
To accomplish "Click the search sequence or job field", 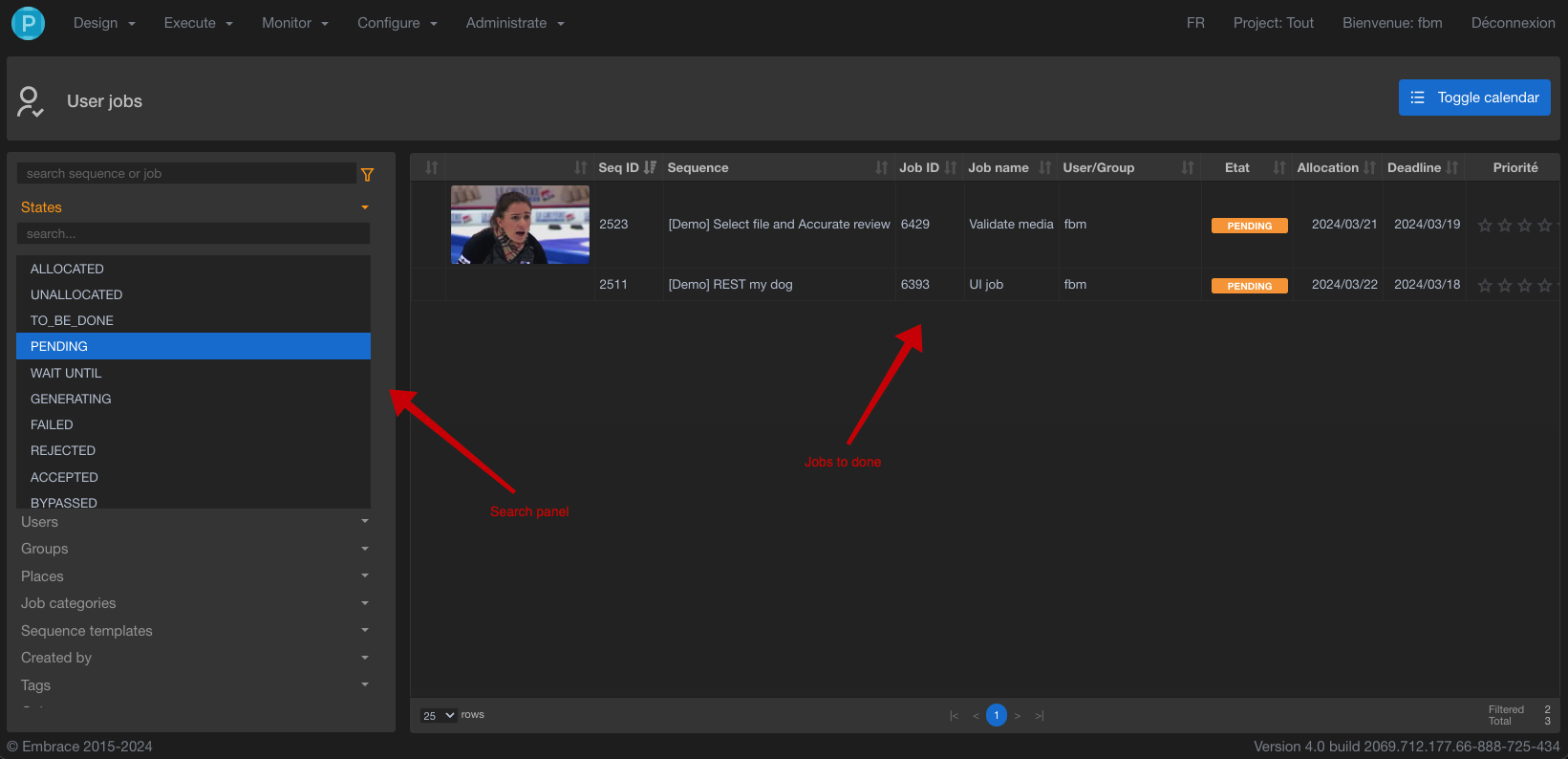I will tap(186, 173).
